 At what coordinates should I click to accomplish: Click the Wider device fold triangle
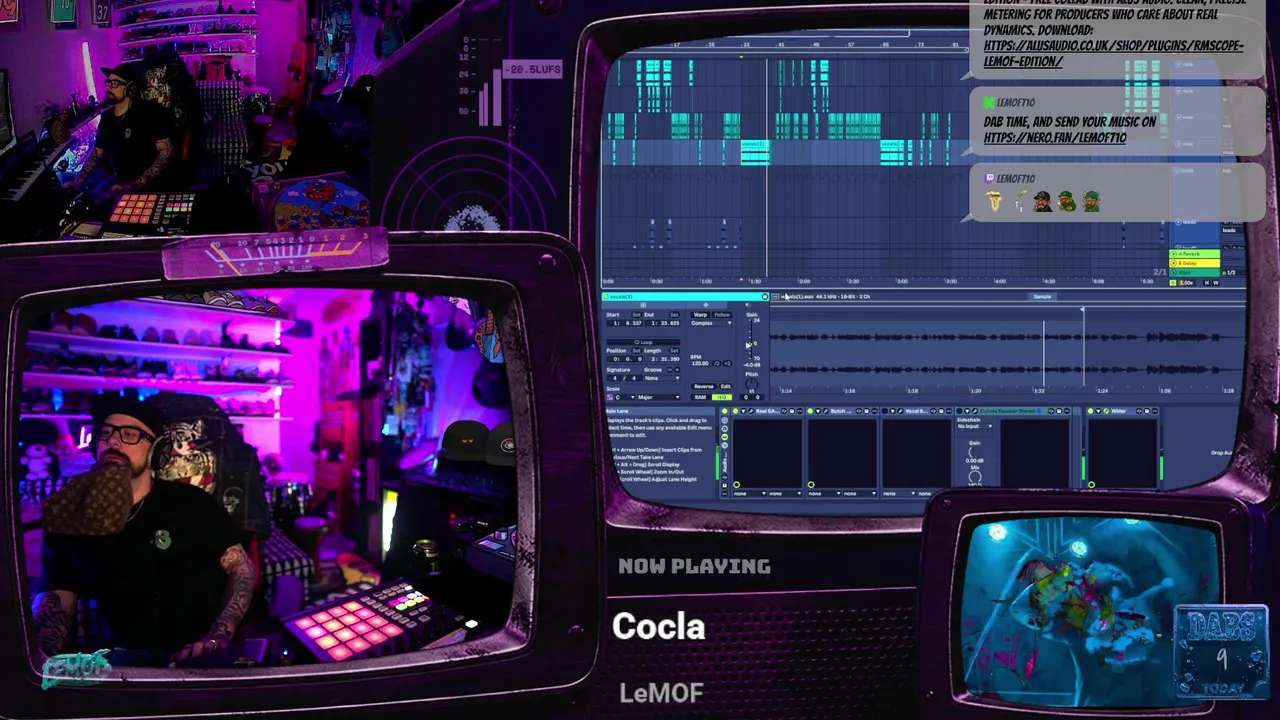(1098, 411)
